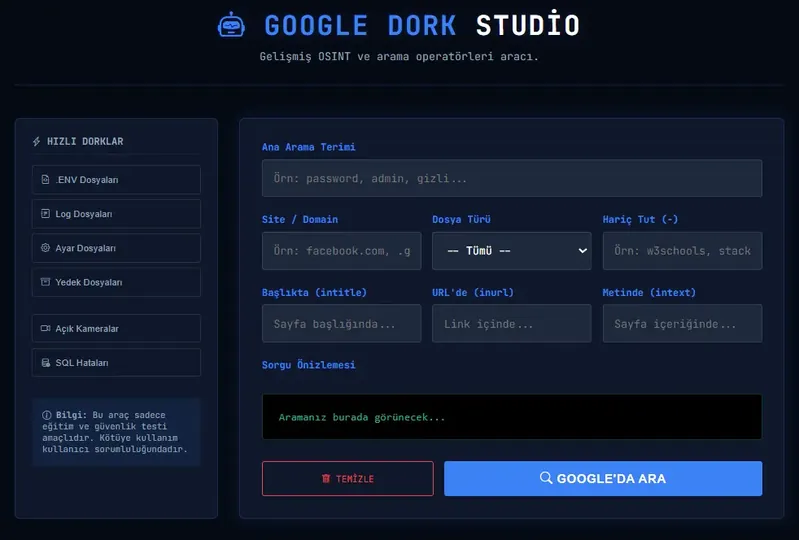Click the Sorgu Önizlemesi label
Image resolution: width=799 pixels, height=540 pixels.
(x=308, y=365)
